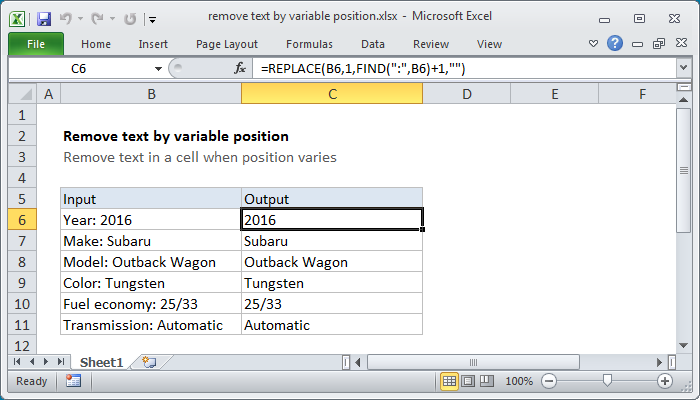
Task: Click the vertical scrollbar down arrow
Action: [x=683, y=346]
